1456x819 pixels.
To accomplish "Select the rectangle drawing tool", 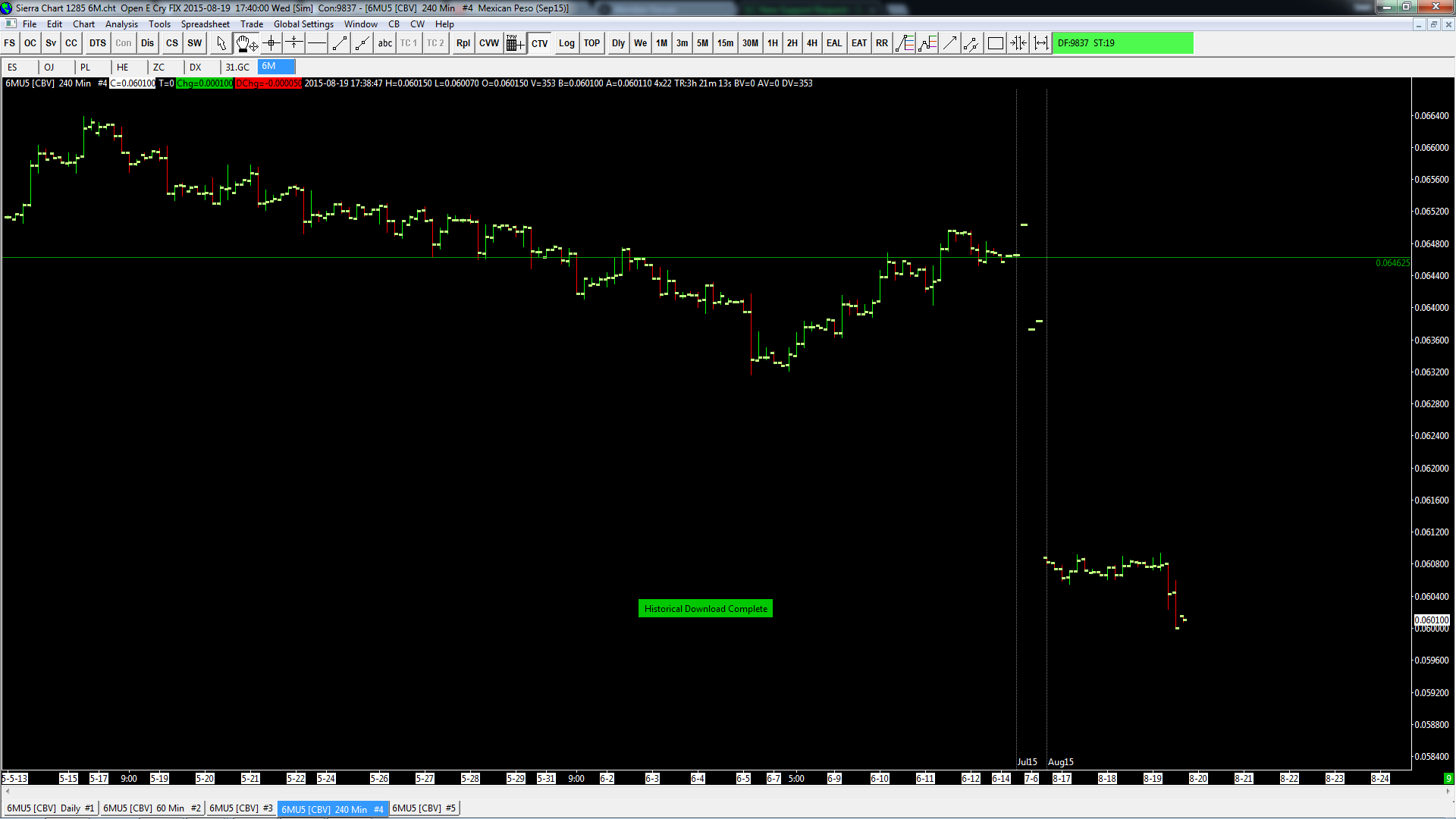I will pos(995,43).
